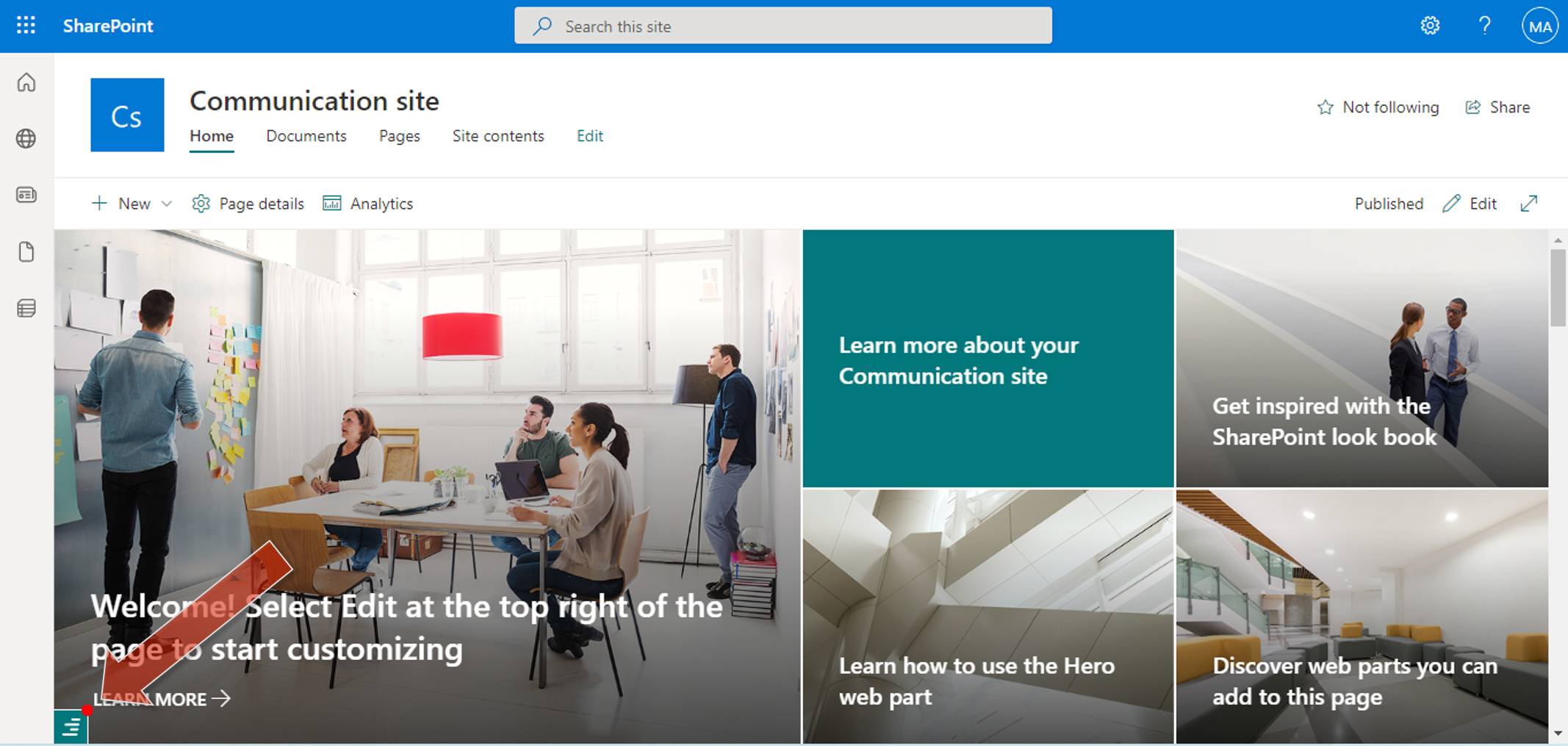Switch to the Documents navigation tab
Viewport: 1568px width, 746px height.
(306, 136)
